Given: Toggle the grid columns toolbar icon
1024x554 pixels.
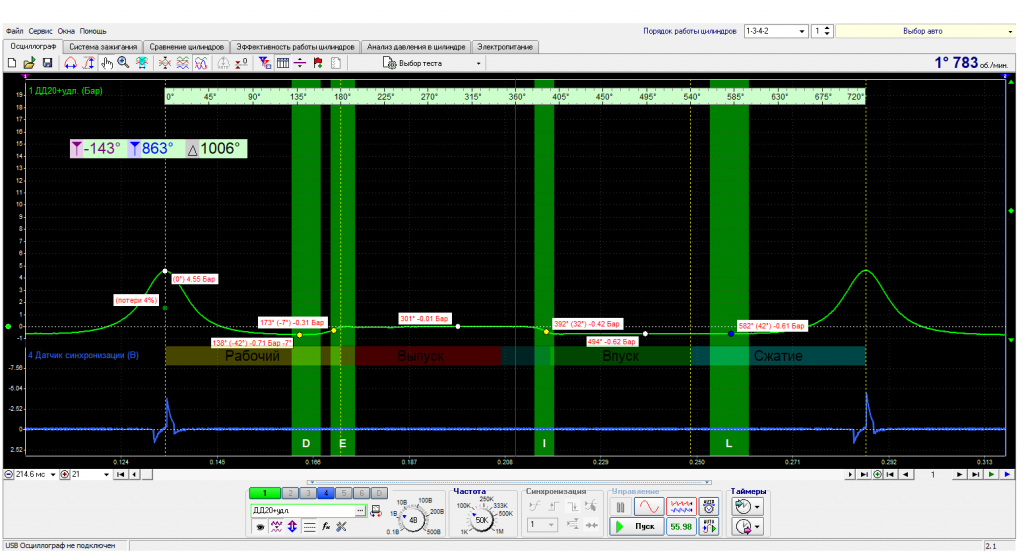Looking at the screenshot, I should pyautogui.click(x=283, y=63).
